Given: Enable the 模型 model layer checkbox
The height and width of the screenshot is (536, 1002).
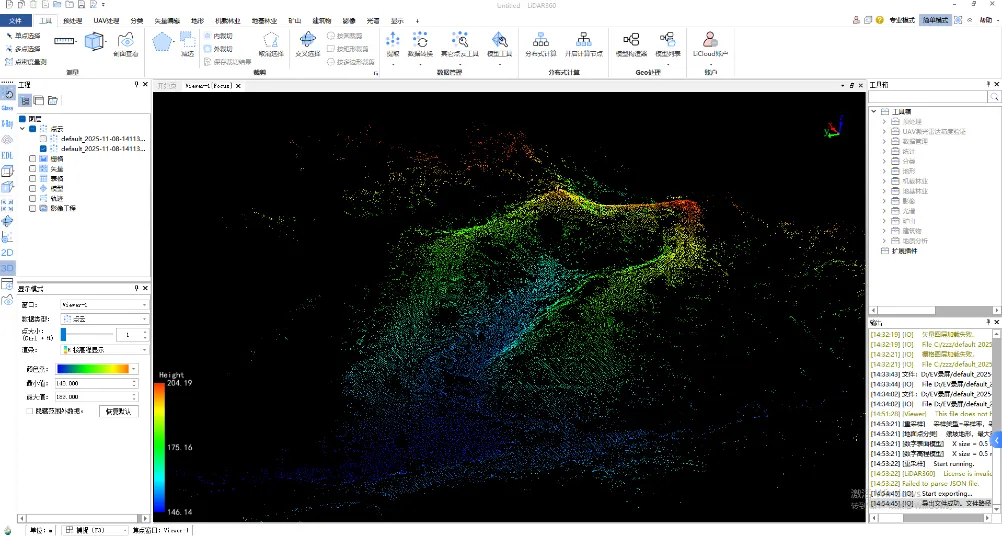Looking at the screenshot, I should [x=33, y=188].
